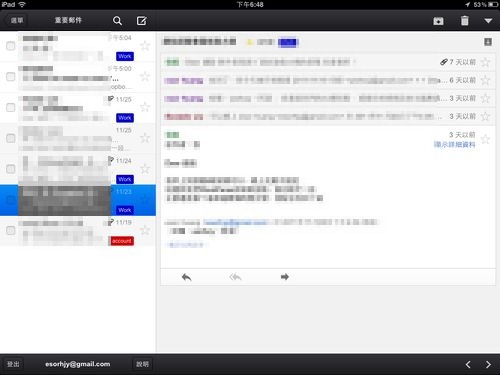
Task: Select checkbox of the 5:00 email
Action: point(11,77)
